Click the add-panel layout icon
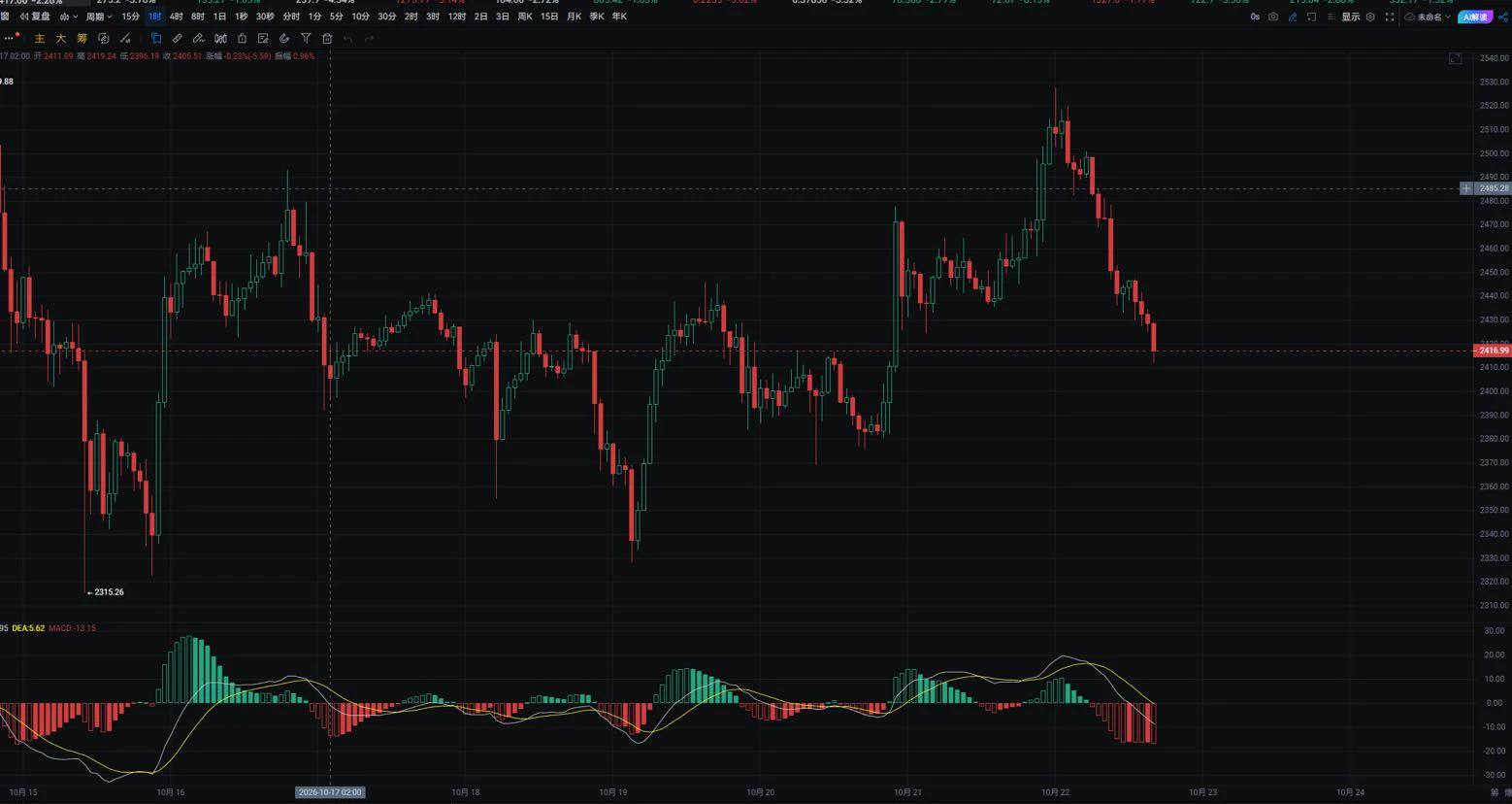 pyautogui.click(x=1312, y=17)
